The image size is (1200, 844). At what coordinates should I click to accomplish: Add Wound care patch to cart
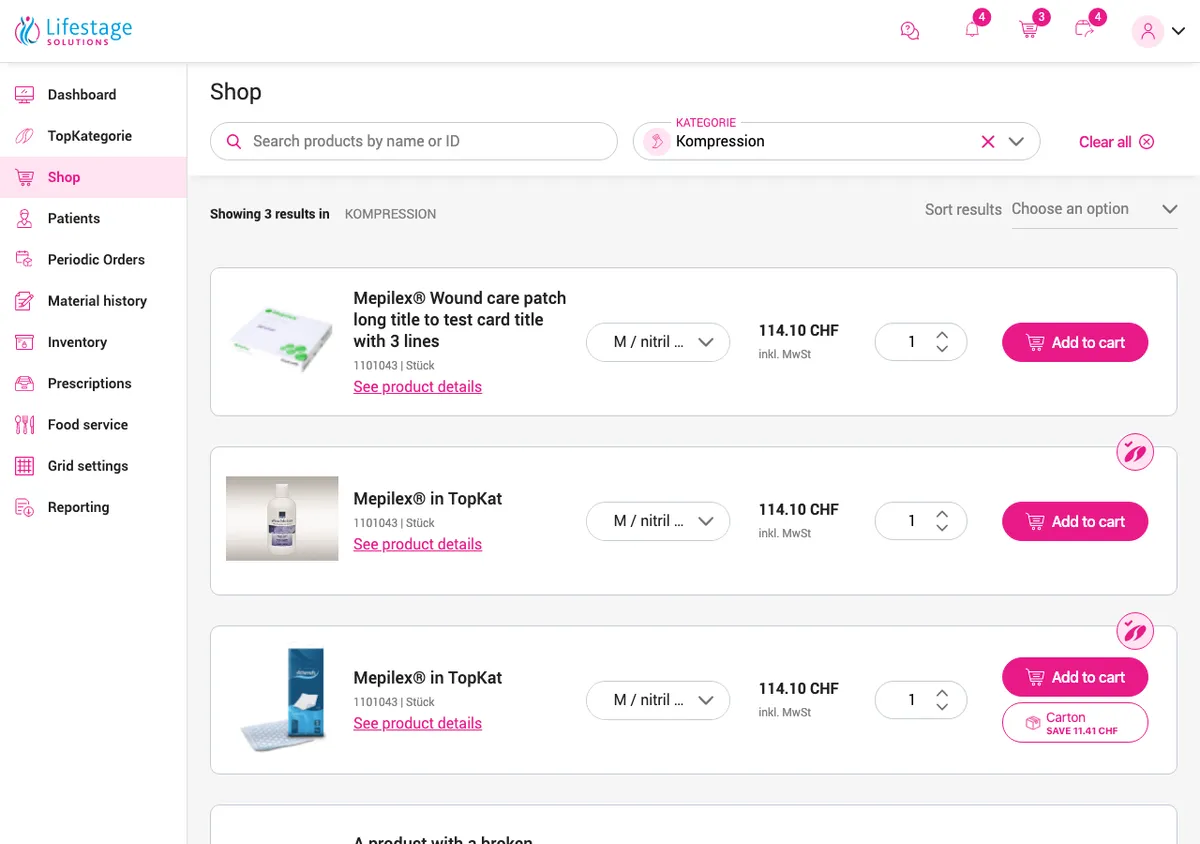[1075, 342]
